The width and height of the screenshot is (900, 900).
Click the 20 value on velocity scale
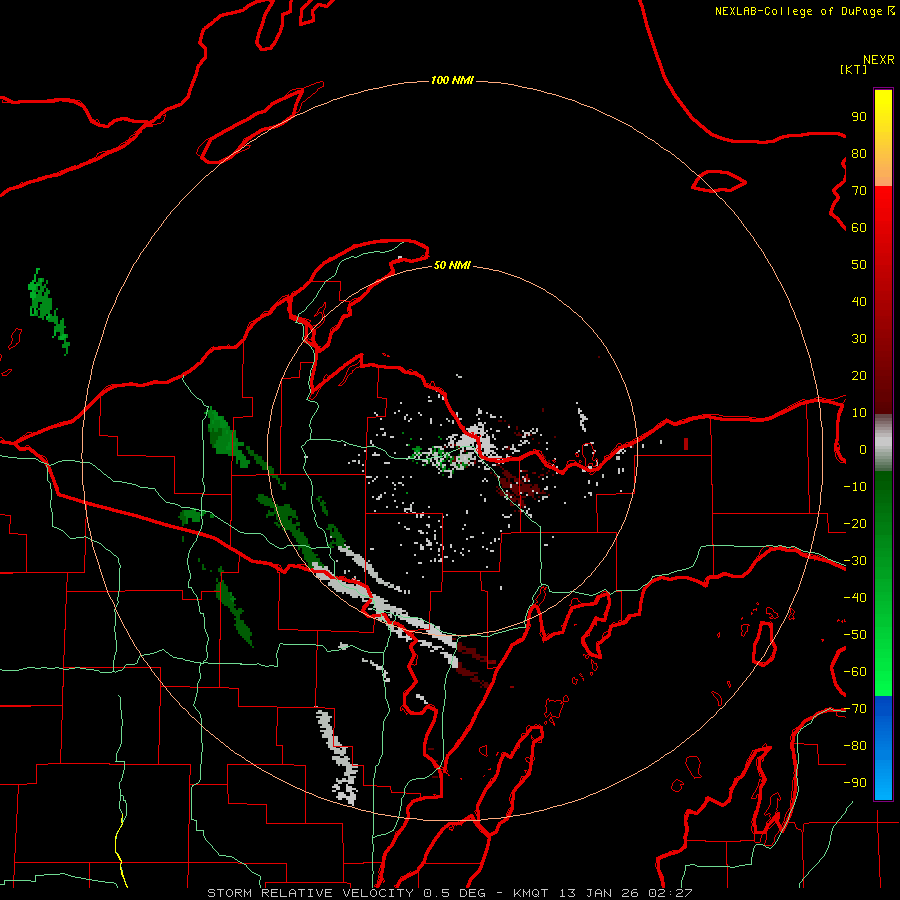[859, 376]
